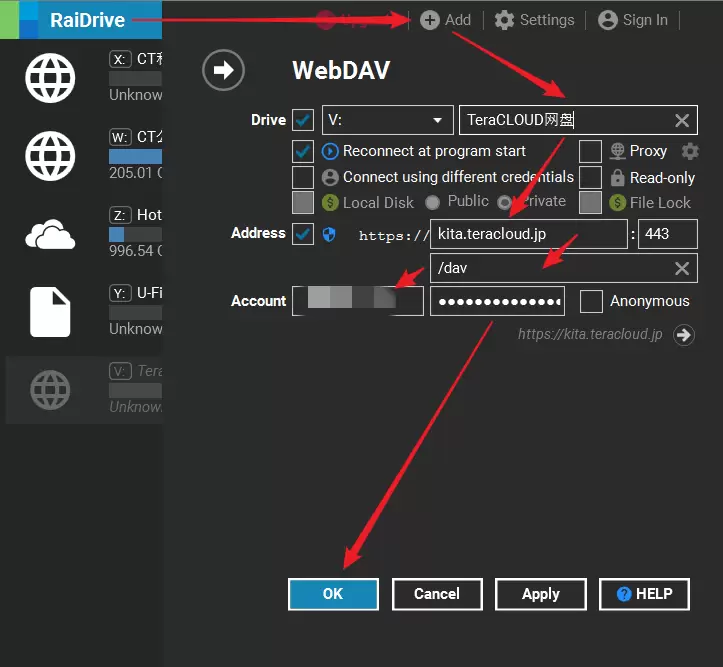The width and height of the screenshot is (723, 667).
Task: Click the blue shield icon next to Address
Action: click(329, 235)
